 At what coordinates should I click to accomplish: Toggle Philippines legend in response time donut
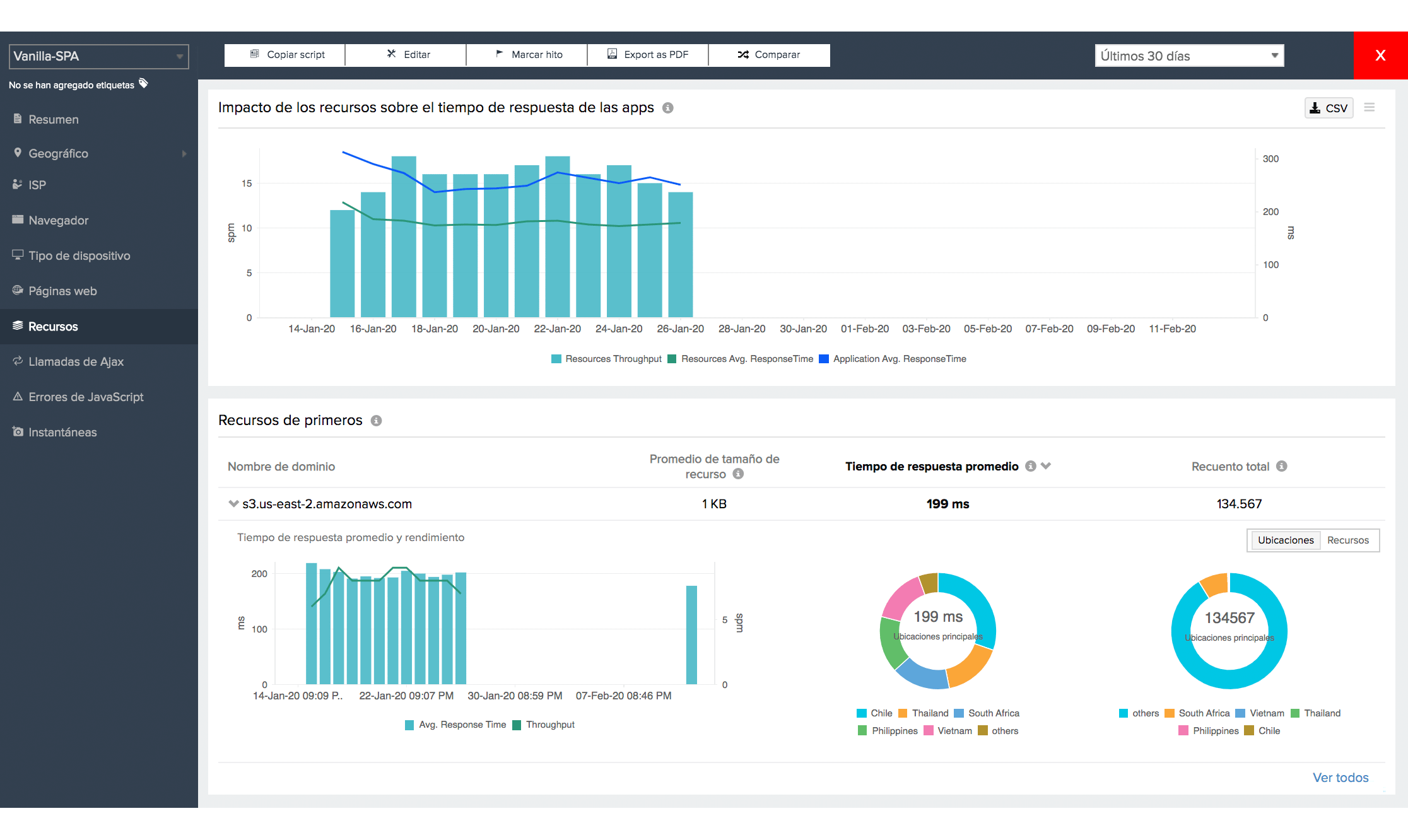coord(888,731)
